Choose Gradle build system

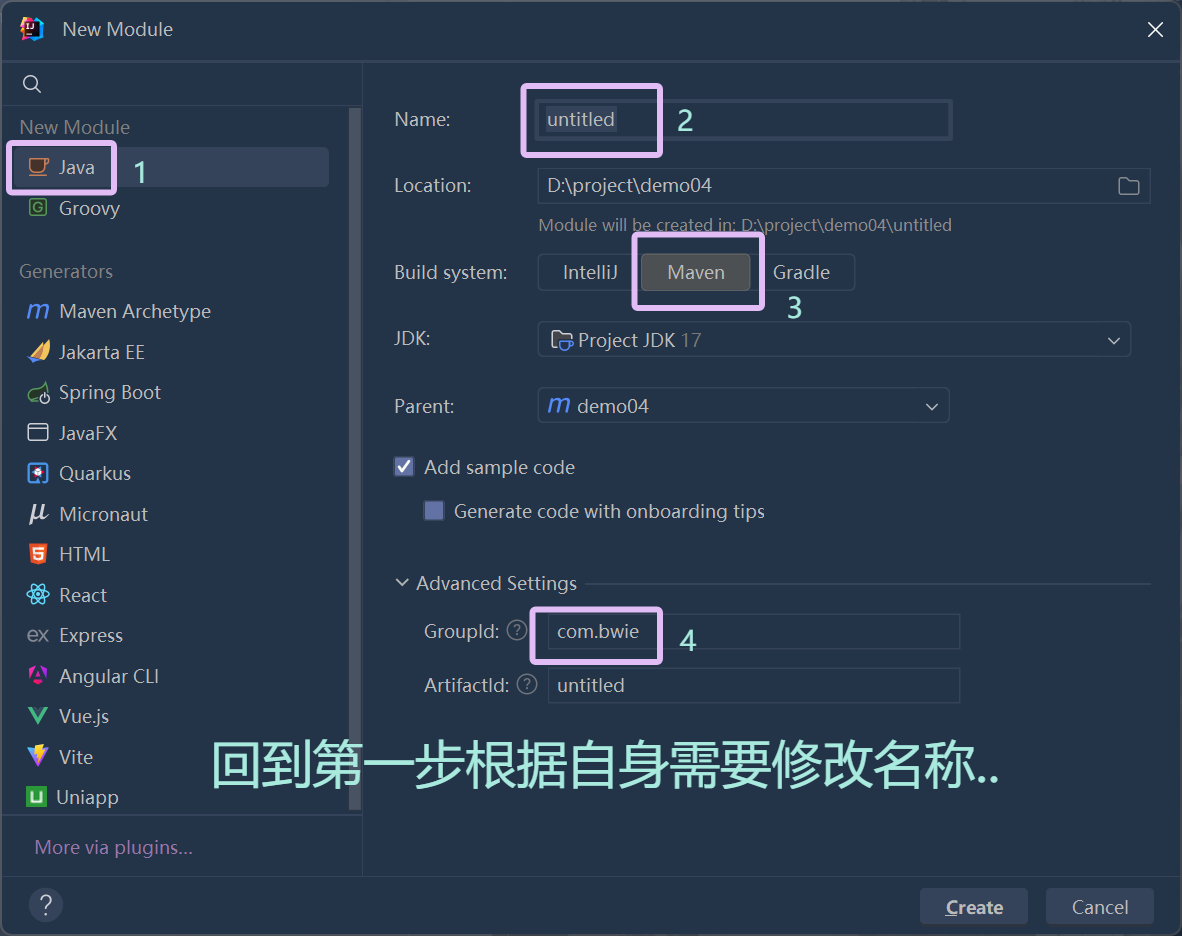(x=801, y=272)
